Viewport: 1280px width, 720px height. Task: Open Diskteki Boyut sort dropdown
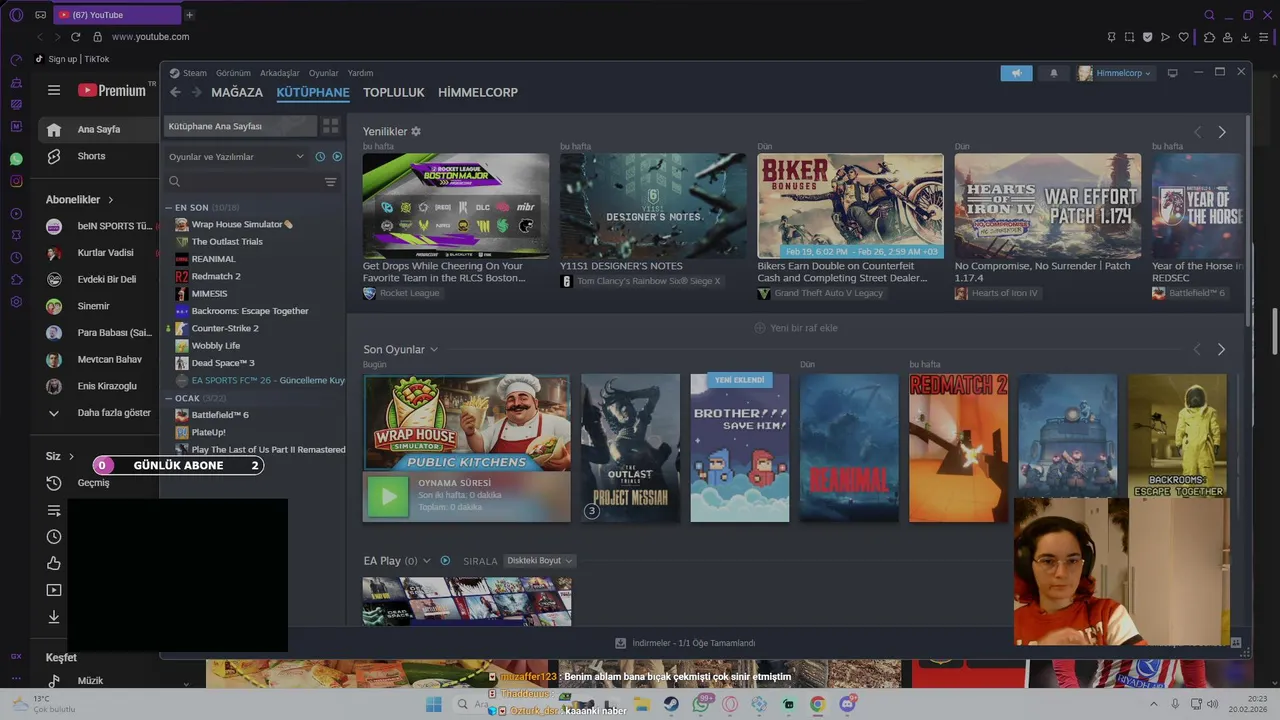coord(540,561)
